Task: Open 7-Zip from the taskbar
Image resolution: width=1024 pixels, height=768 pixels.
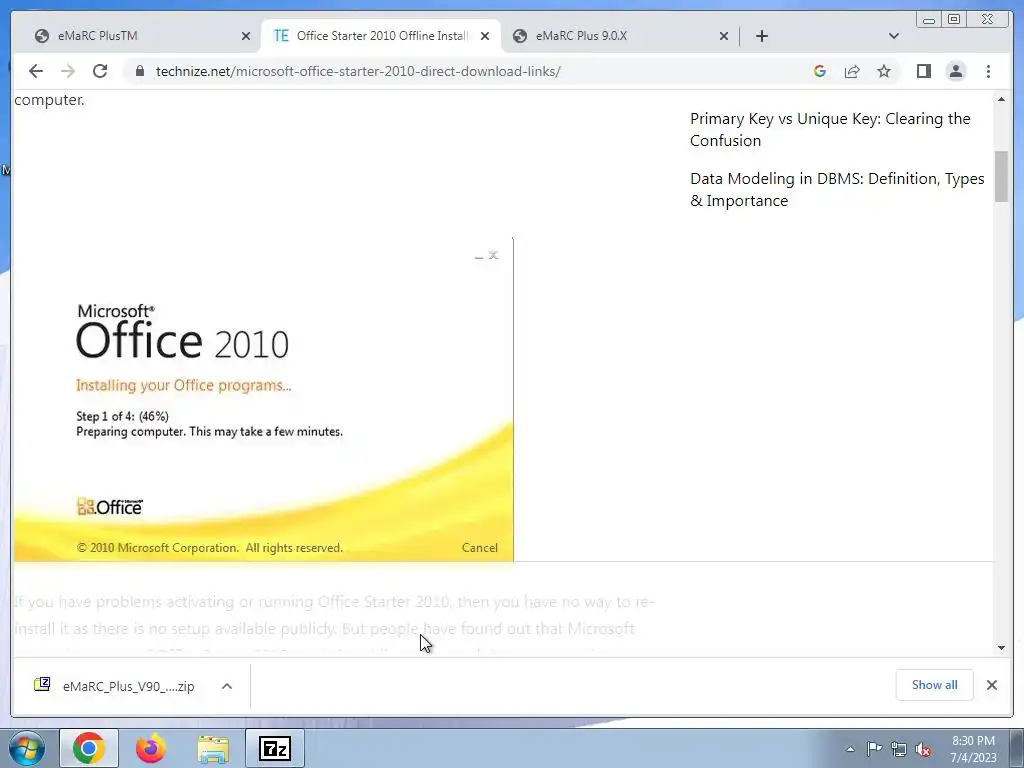Action: point(275,748)
